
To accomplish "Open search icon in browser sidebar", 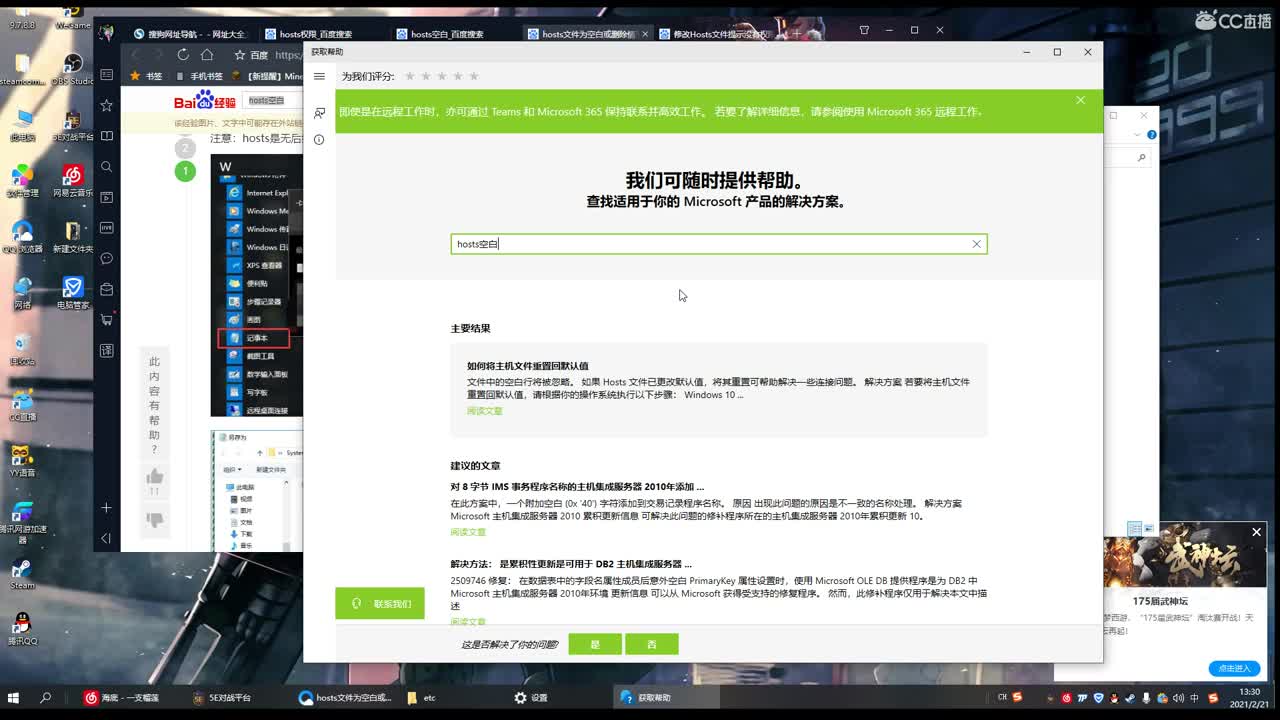I will pos(107,167).
